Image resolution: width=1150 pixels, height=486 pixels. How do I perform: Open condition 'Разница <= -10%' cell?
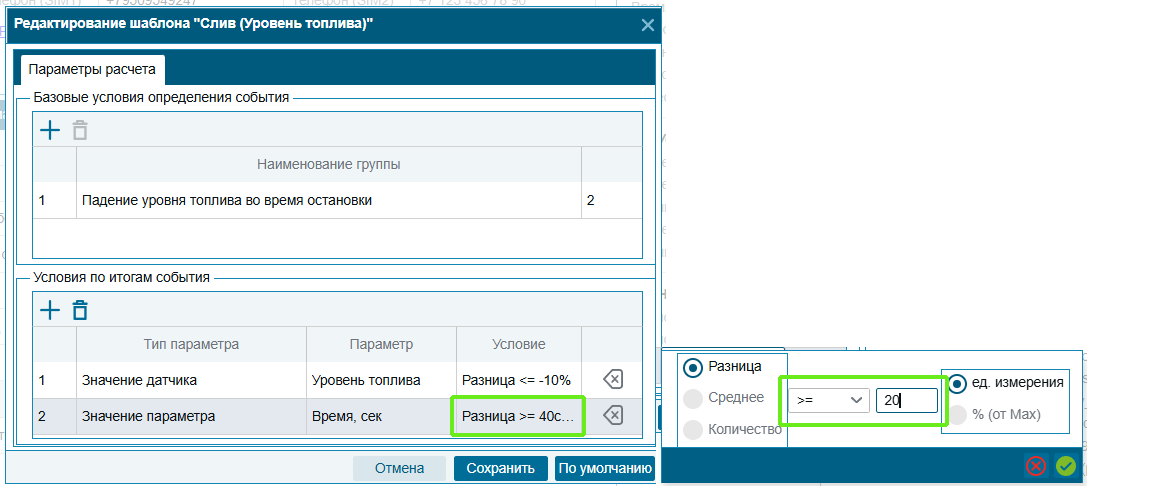(519, 380)
